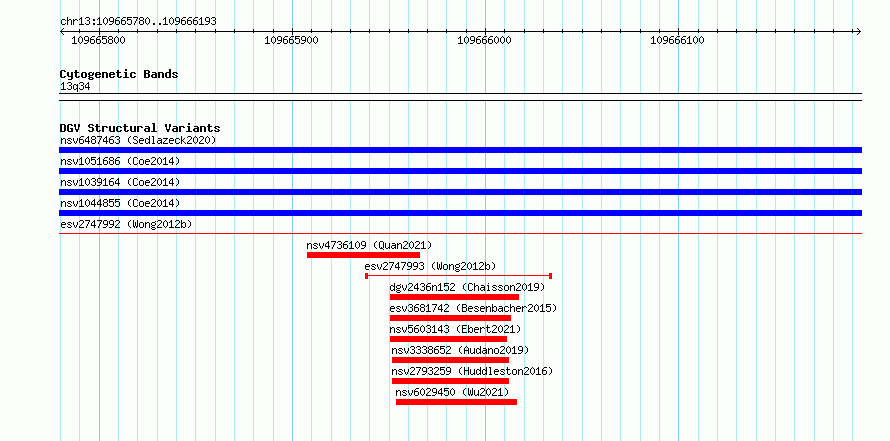This screenshot has width=890, height=441.
Task: Open esv3681742 (Besenbacher2015) label
Action: pos(473,308)
